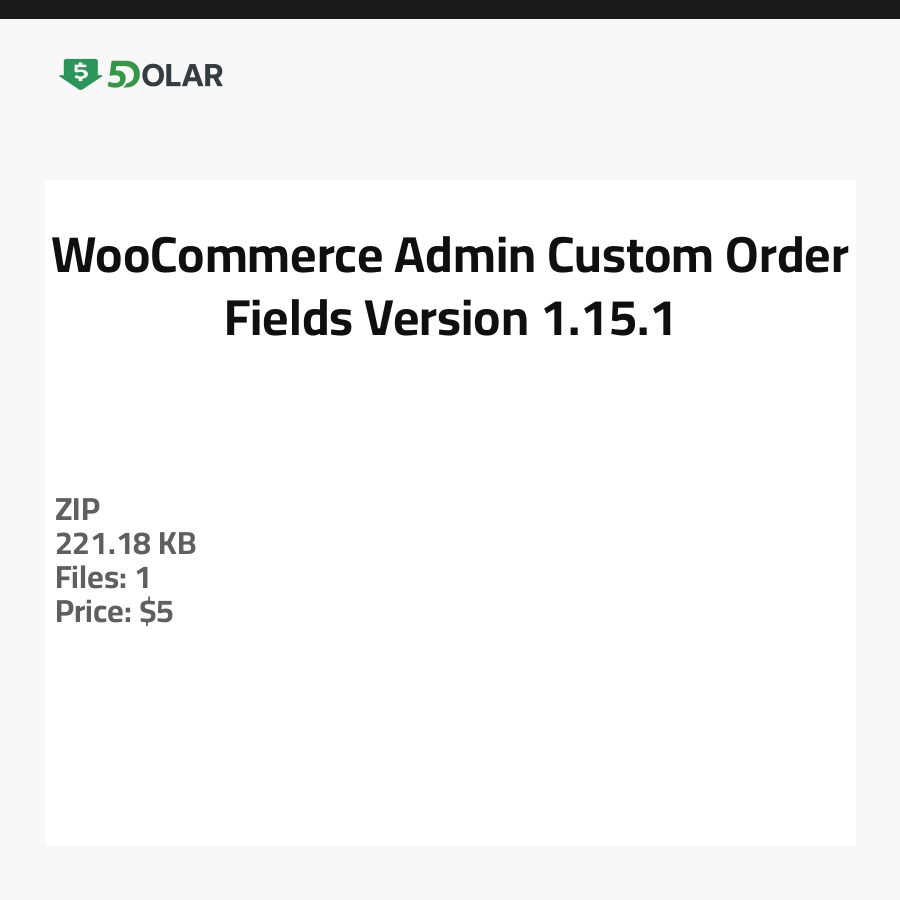Click the $5 price value
The height and width of the screenshot is (900, 900).
(x=157, y=612)
